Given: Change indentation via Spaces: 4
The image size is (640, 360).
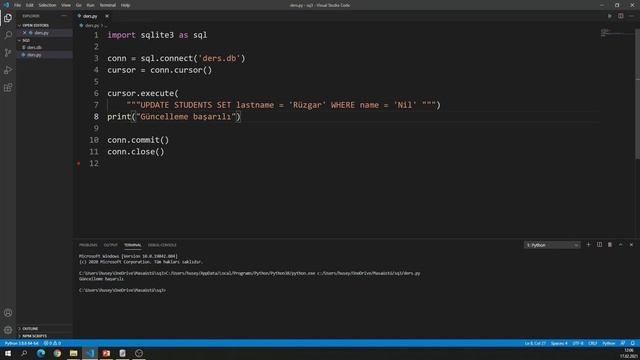Looking at the screenshot, I should (x=559, y=343).
